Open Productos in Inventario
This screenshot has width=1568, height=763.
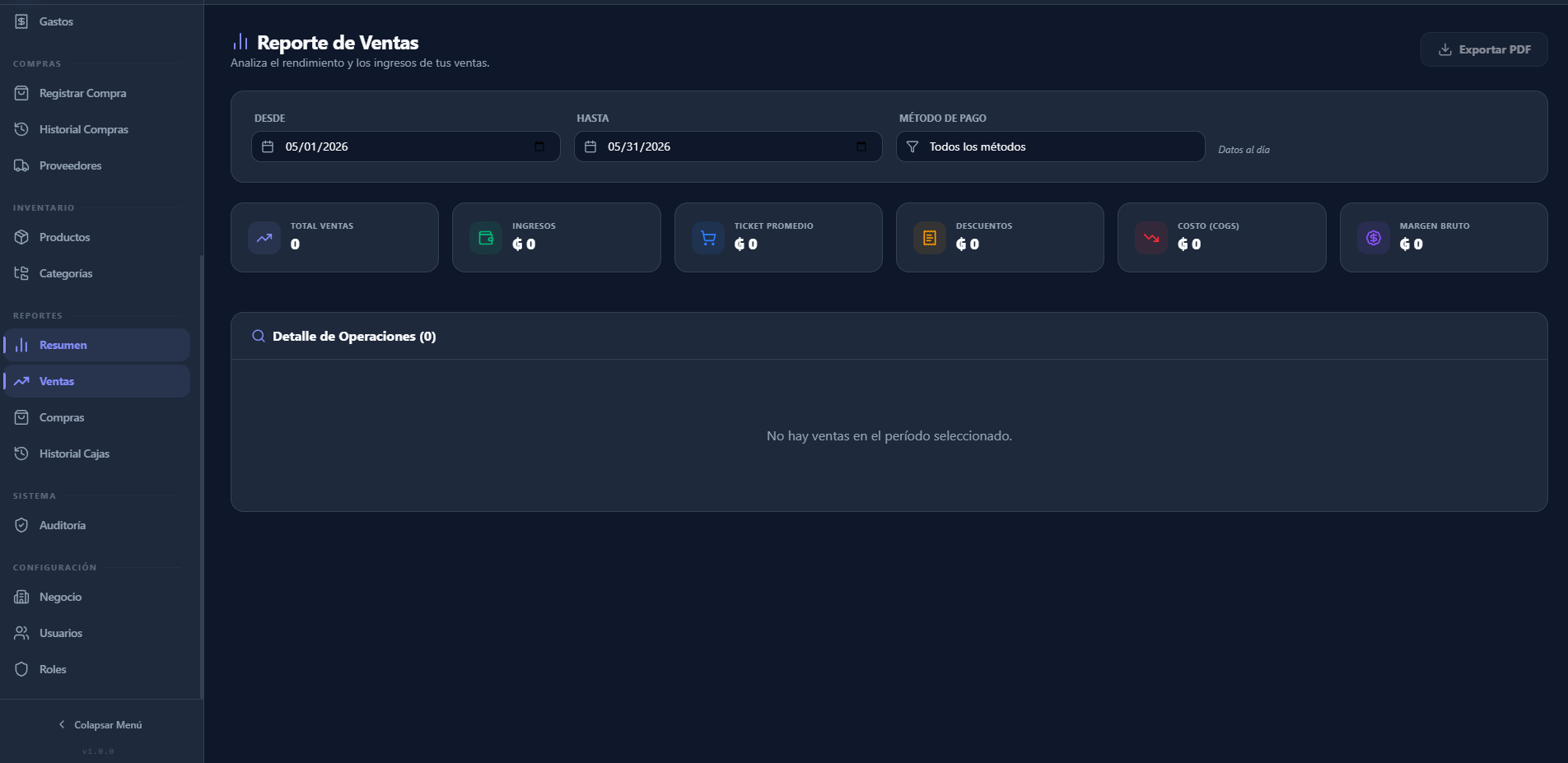pyautogui.click(x=97, y=237)
